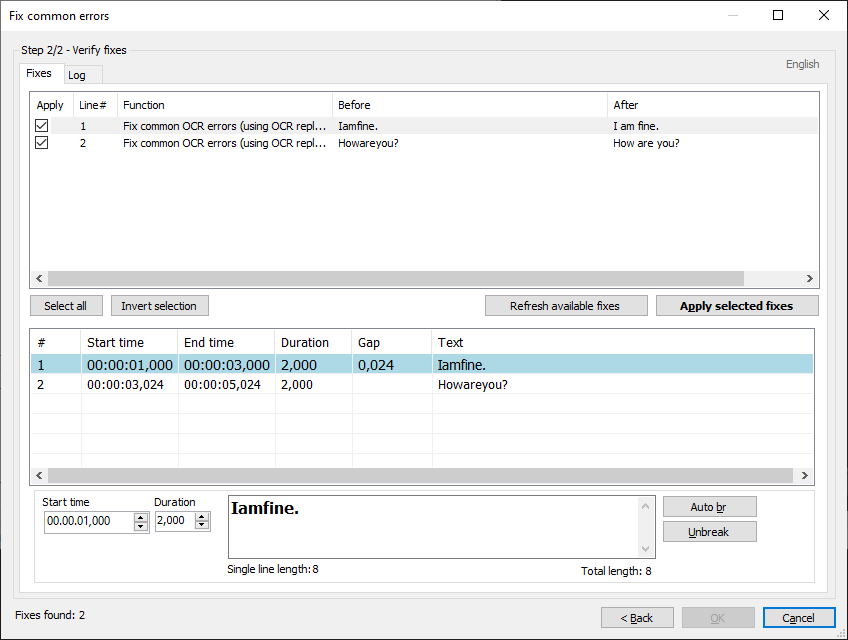Click into the Start time field

coord(89,521)
